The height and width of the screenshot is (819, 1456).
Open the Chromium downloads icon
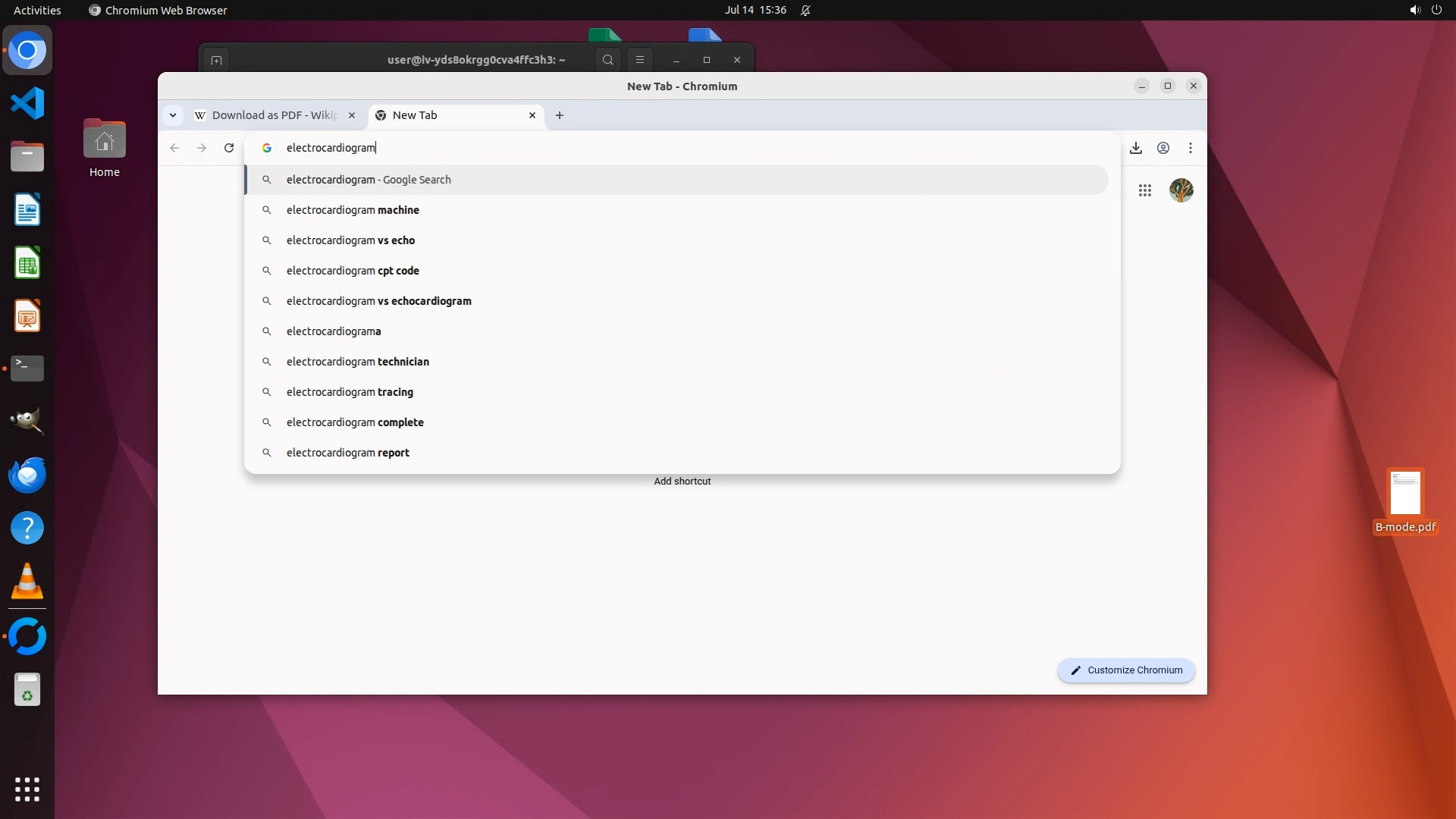click(x=1135, y=148)
